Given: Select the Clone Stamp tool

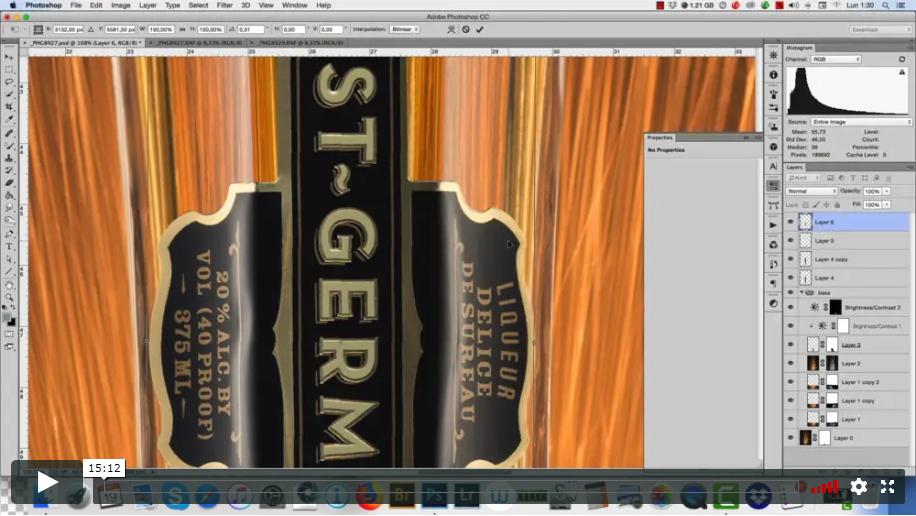Looking at the screenshot, I should 9,158.
